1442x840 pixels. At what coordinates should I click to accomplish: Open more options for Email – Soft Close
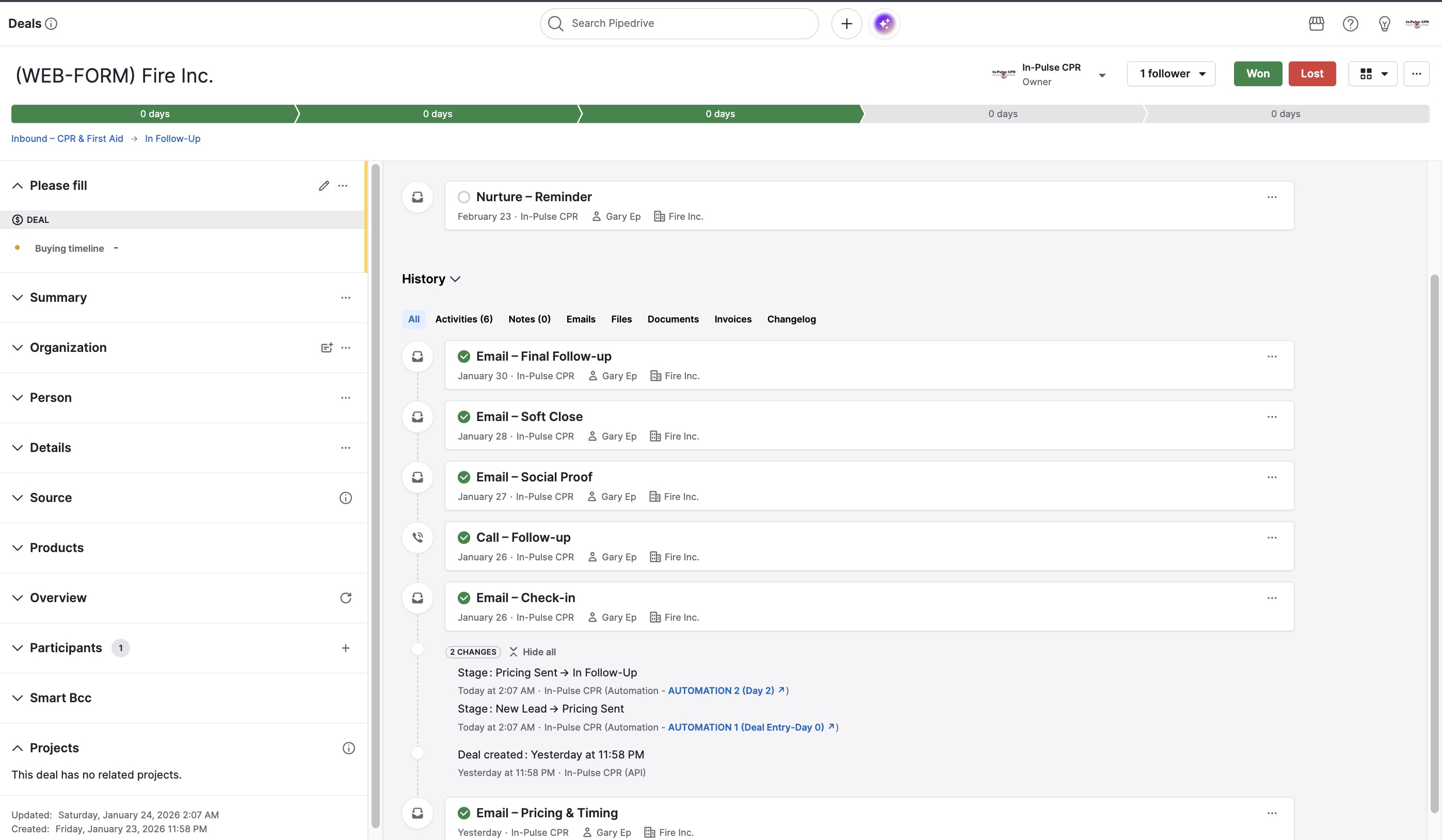(1272, 416)
